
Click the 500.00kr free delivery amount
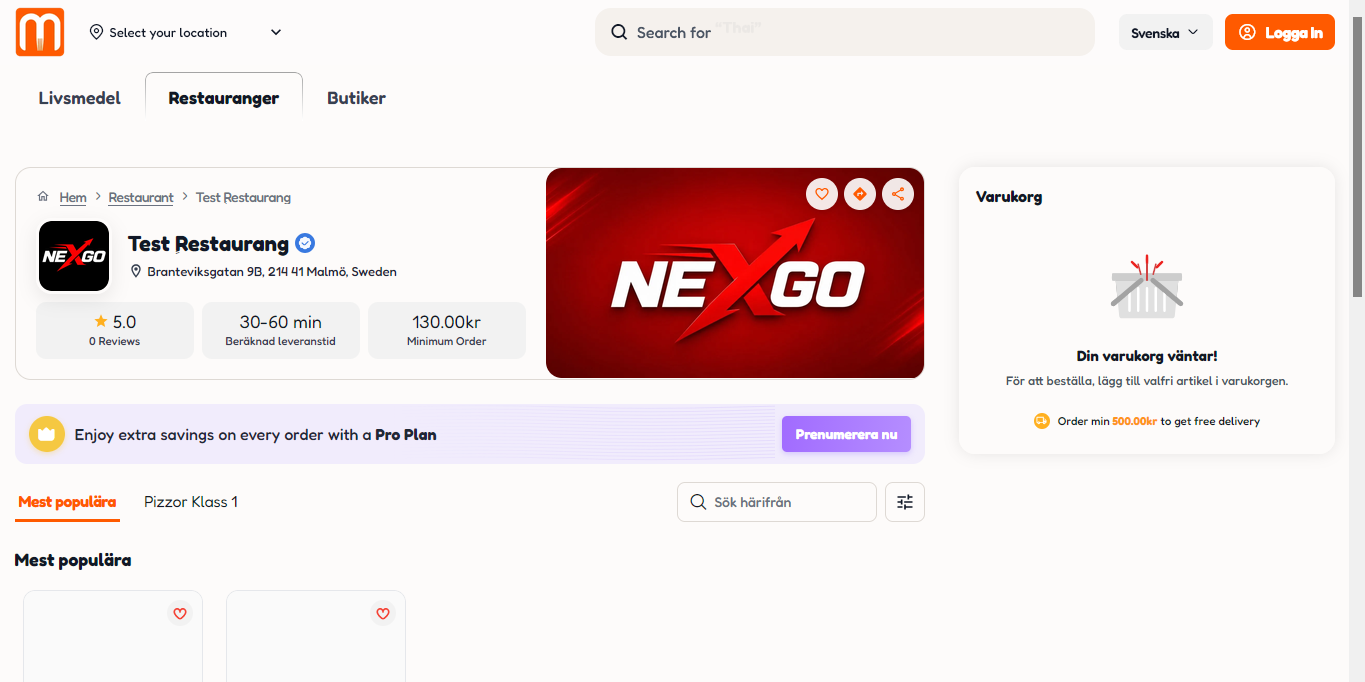point(1134,422)
